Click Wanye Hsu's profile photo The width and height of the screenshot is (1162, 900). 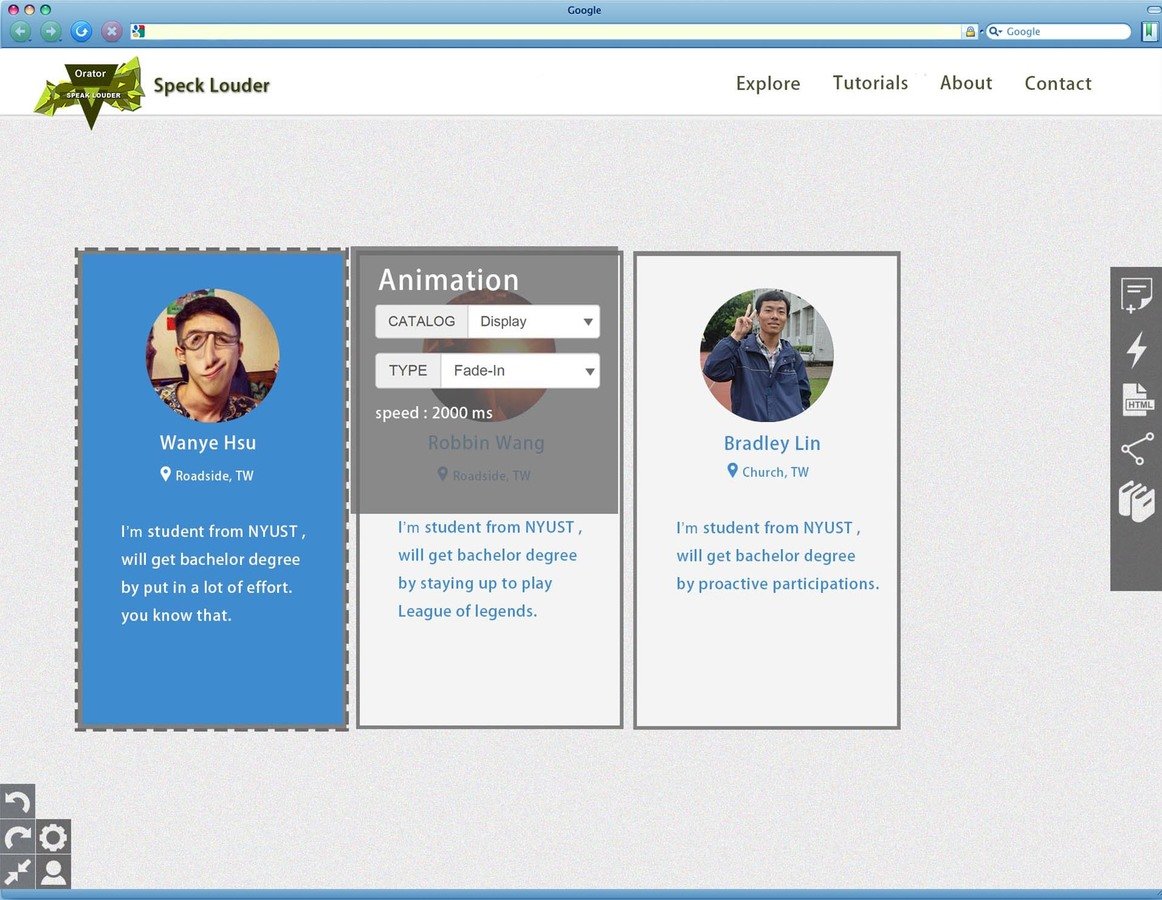(213, 356)
